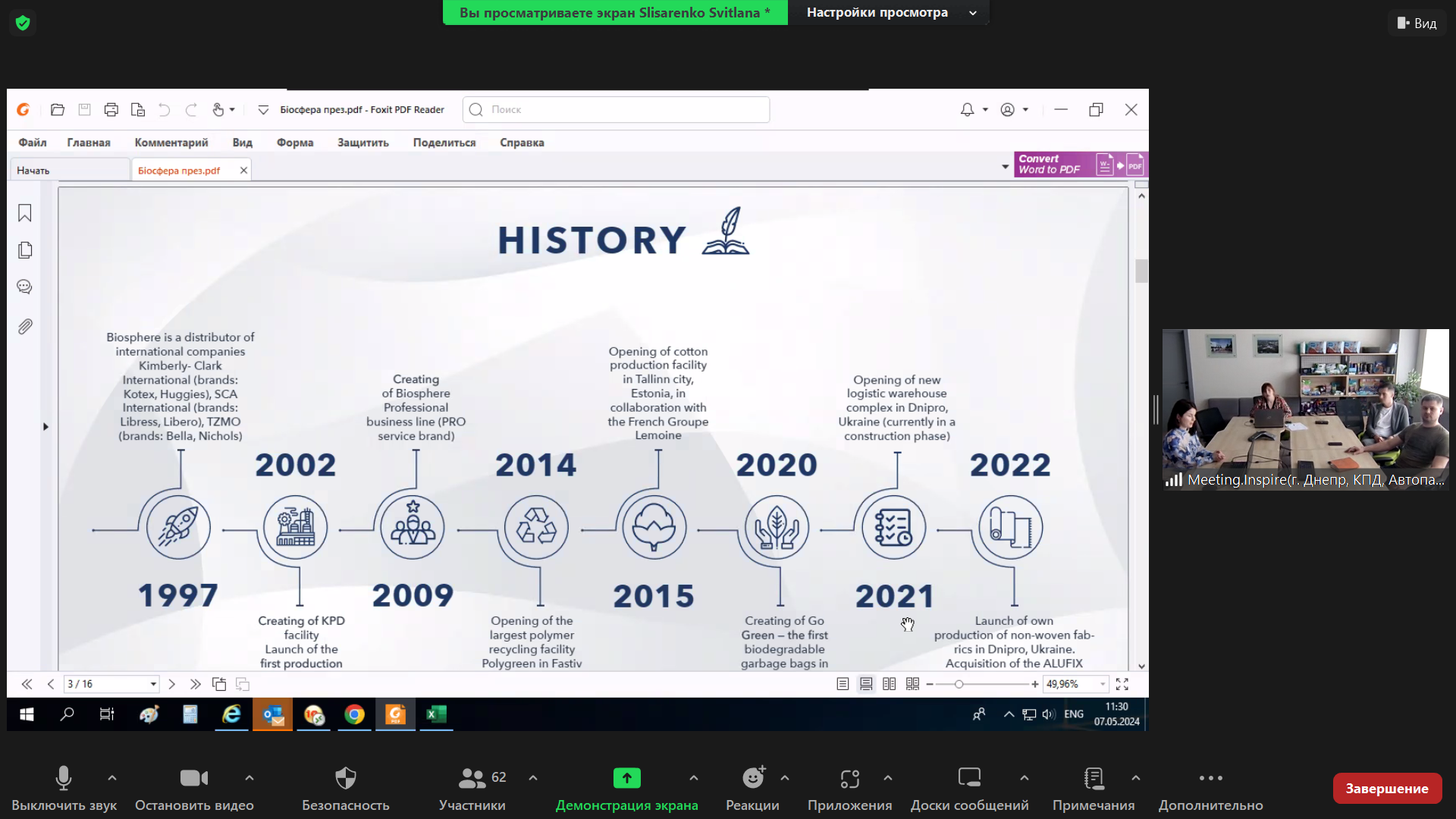Viewport: 1456px width, 819px height.
Task: Expand screen share options arrow
Action: pos(694,778)
